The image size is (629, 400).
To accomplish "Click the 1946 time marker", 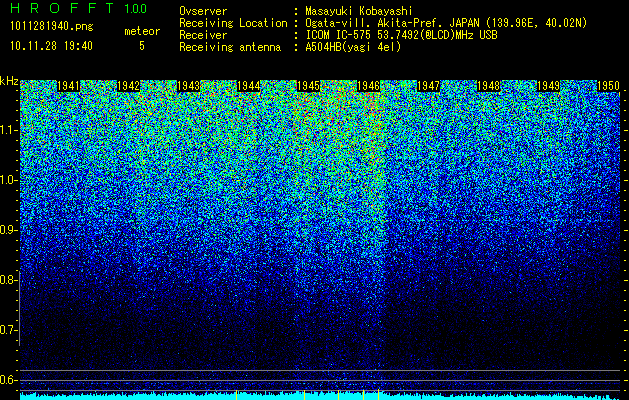I will tap(368, 86).
